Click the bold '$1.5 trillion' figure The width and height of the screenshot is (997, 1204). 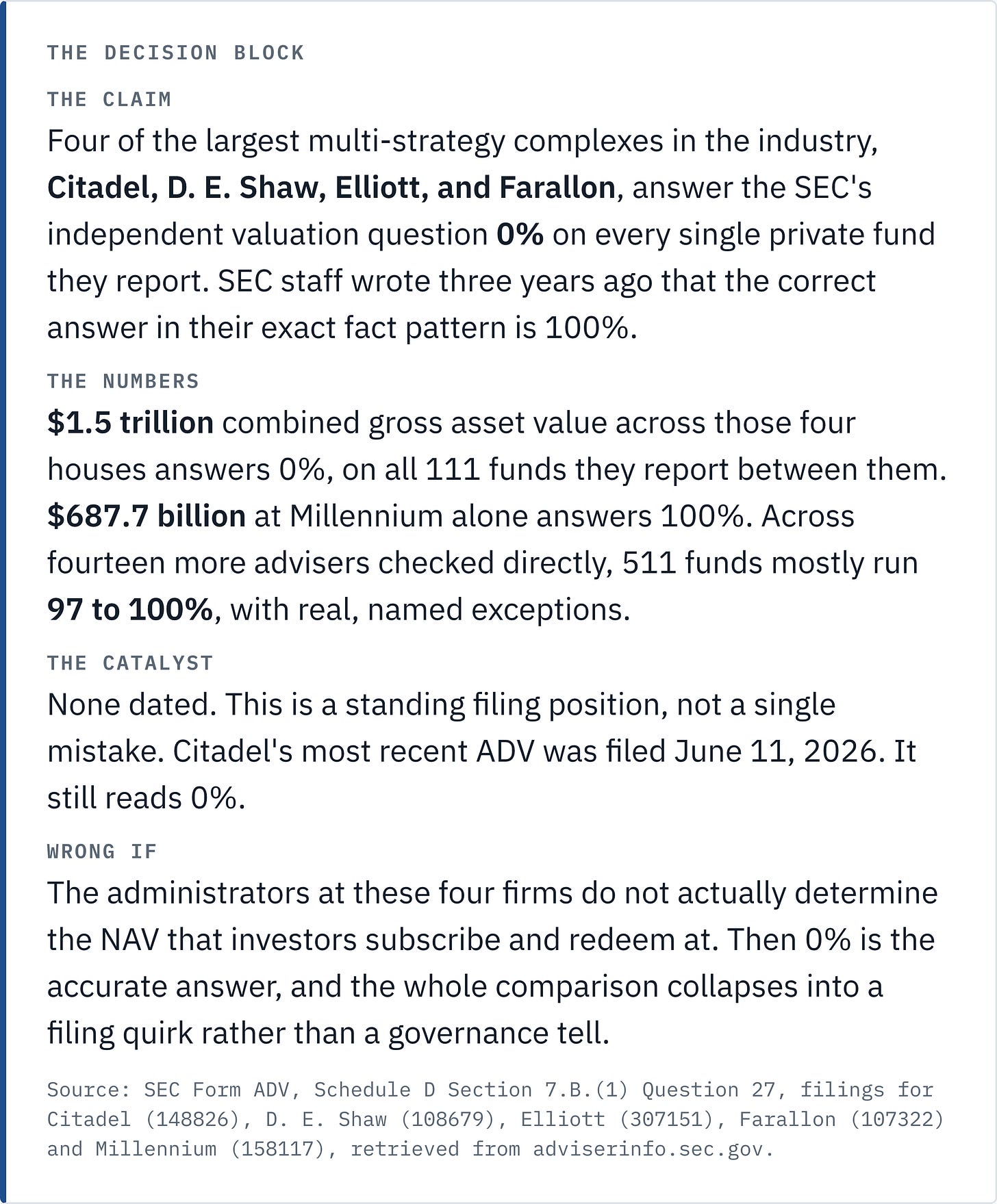click(x=130, y=422)
